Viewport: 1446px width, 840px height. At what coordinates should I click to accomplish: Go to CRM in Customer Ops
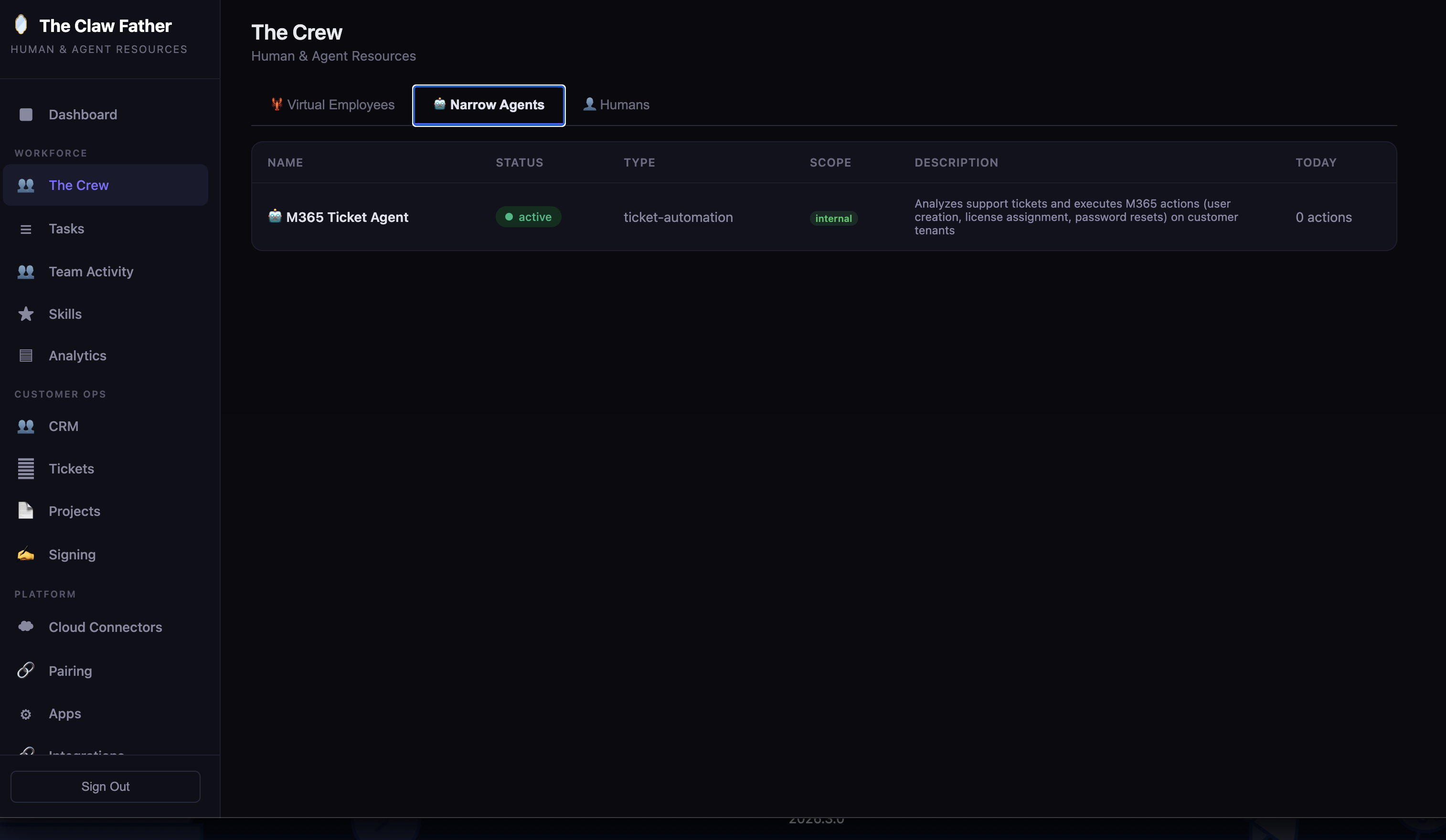coord(63,427)
